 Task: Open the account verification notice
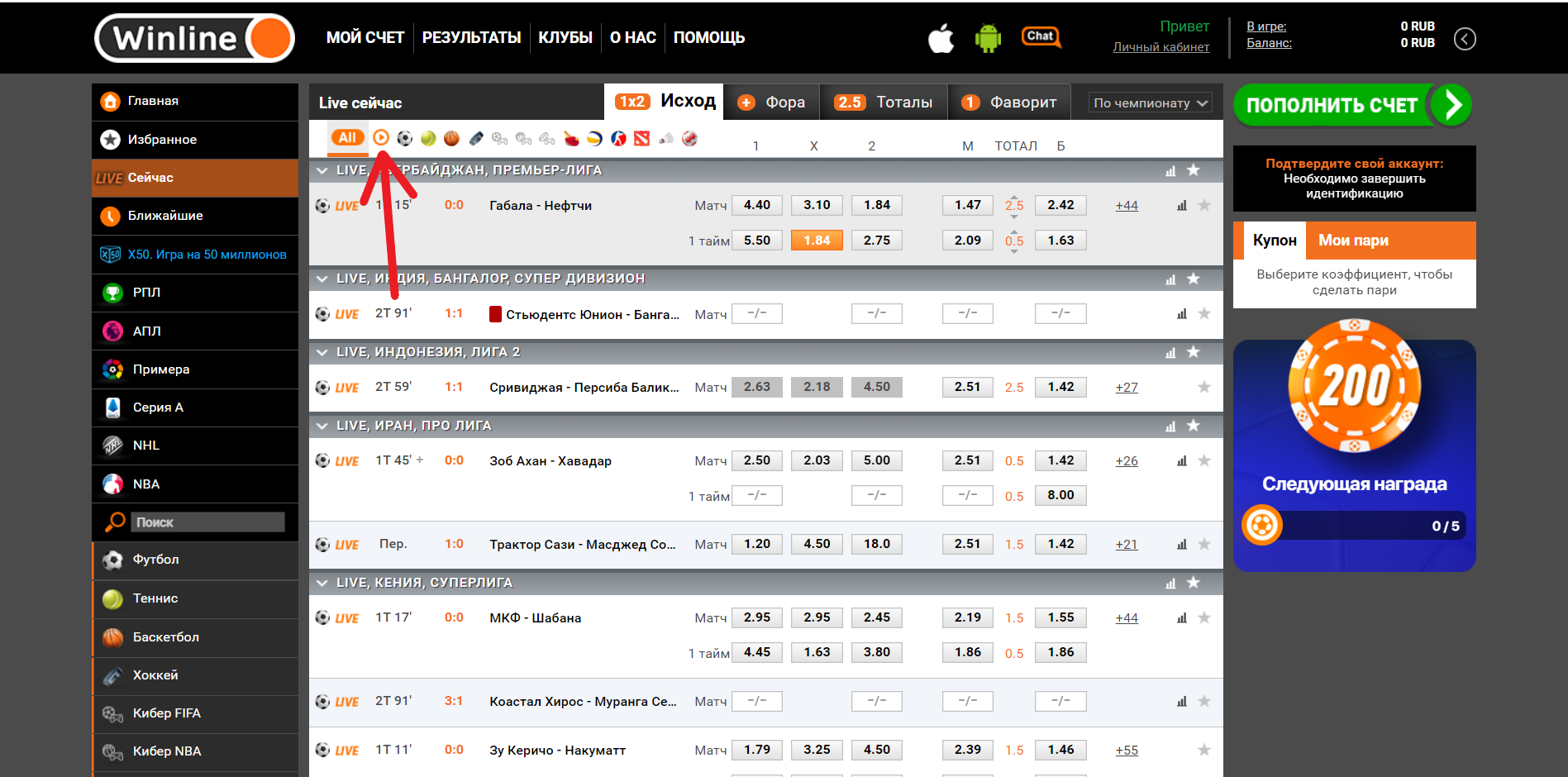point(1355,179)
